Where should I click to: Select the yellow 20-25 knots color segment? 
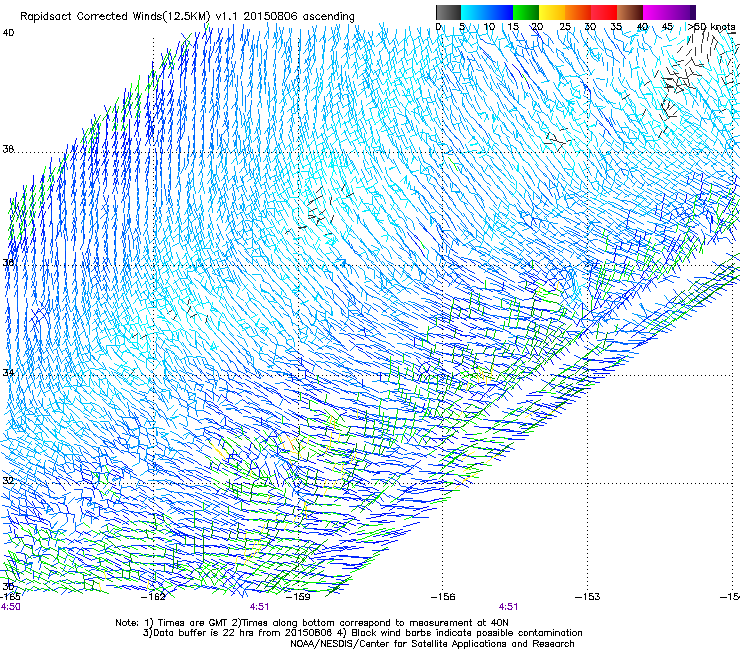pyautogui.click(x=552, y=12)
